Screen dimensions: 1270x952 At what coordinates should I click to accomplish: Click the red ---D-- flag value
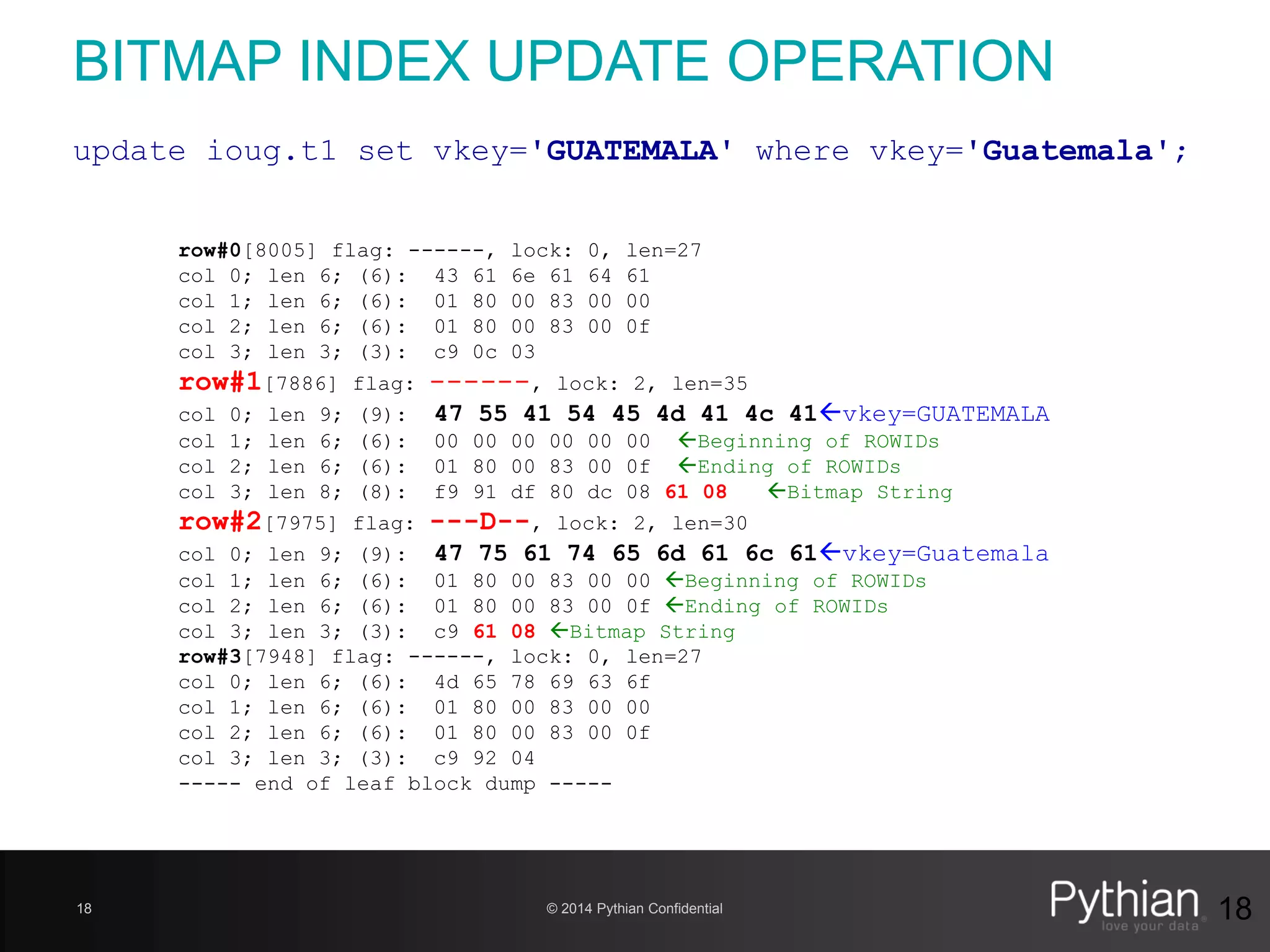point(479,521)
